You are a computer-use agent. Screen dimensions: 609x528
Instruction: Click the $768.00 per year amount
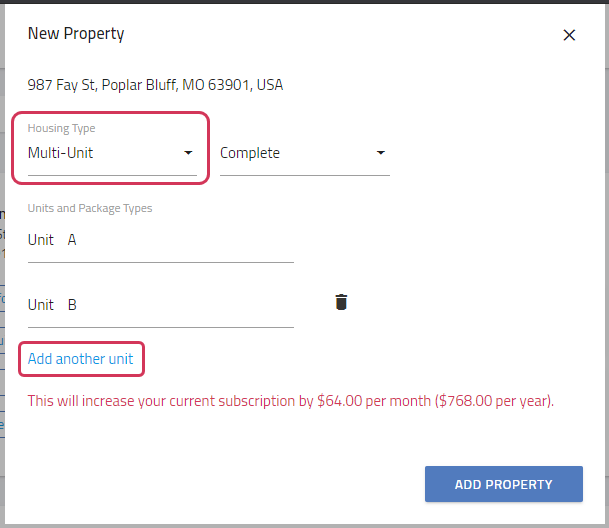(493, 401)
